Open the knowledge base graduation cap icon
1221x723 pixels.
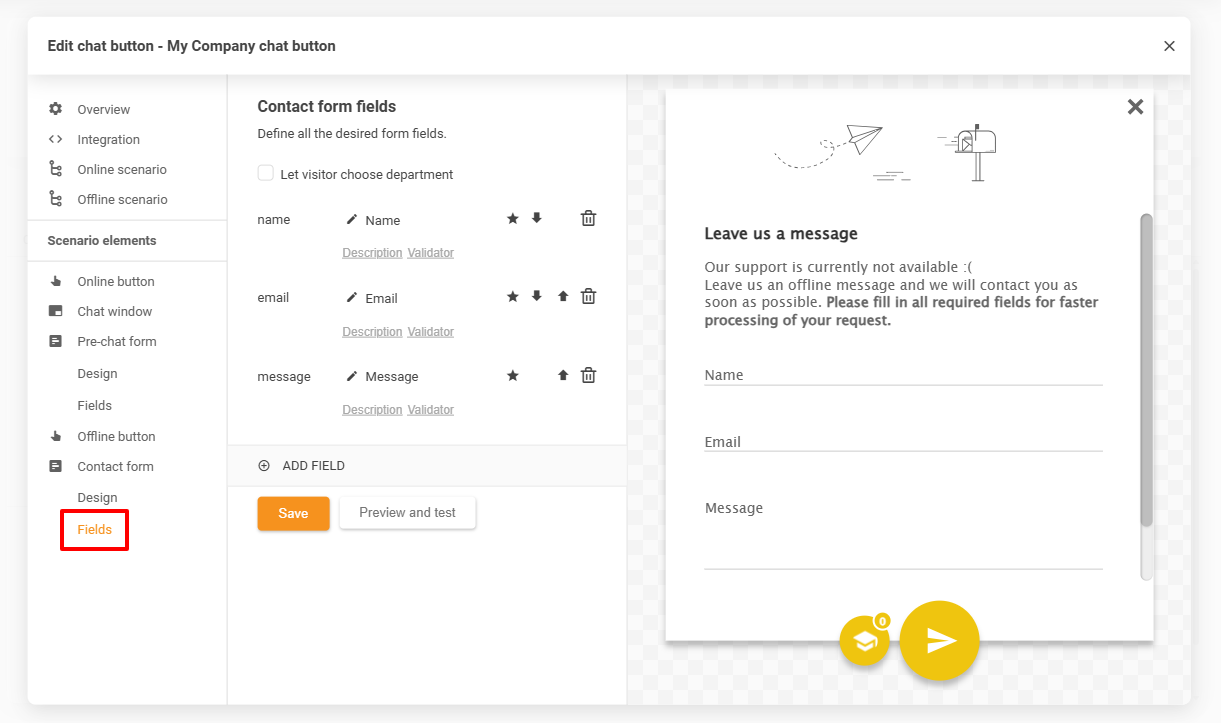tap(865, 641)
